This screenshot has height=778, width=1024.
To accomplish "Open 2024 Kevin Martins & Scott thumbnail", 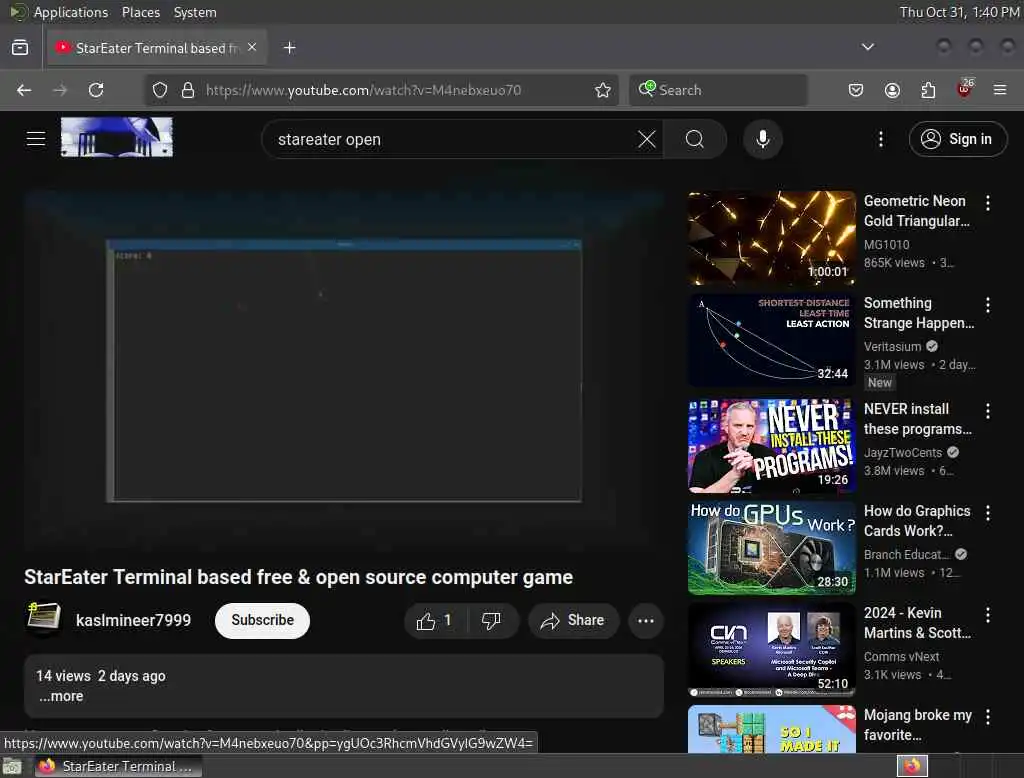I will click(771, 649).
